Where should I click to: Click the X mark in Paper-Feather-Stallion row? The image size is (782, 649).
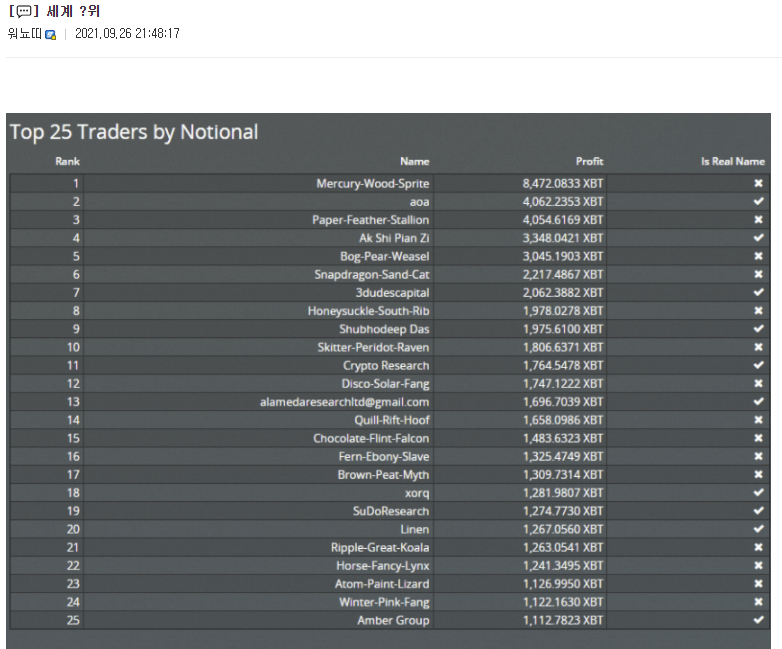(x=758, y=219)
